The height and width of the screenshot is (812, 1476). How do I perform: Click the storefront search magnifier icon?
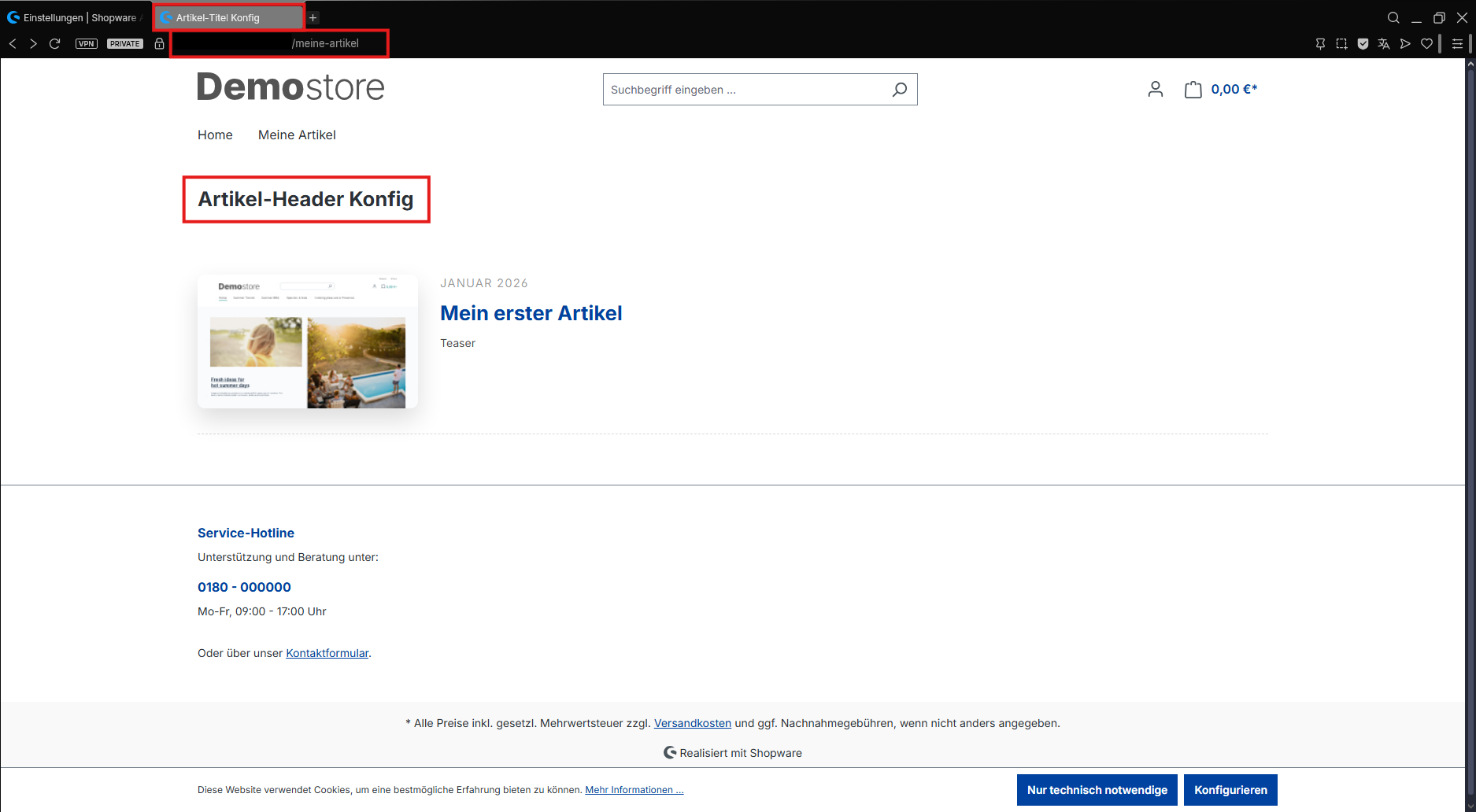(x=900, y=90)
